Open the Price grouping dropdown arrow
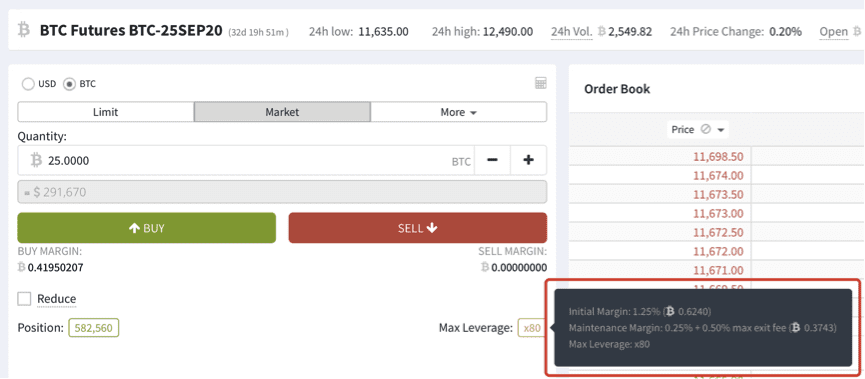Viewport: 865px width, 379px height. pyautogui.click(x=720, y=130)
